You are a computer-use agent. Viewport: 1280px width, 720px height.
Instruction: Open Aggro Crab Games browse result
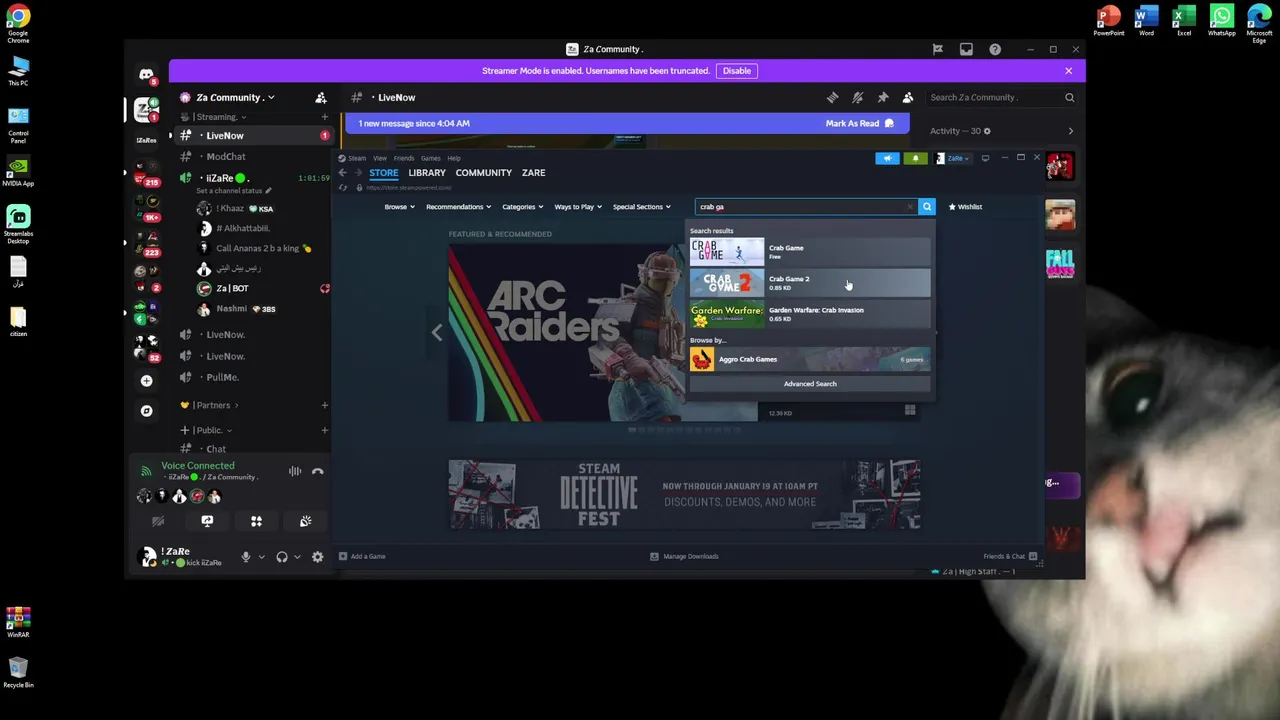(810, 359)
